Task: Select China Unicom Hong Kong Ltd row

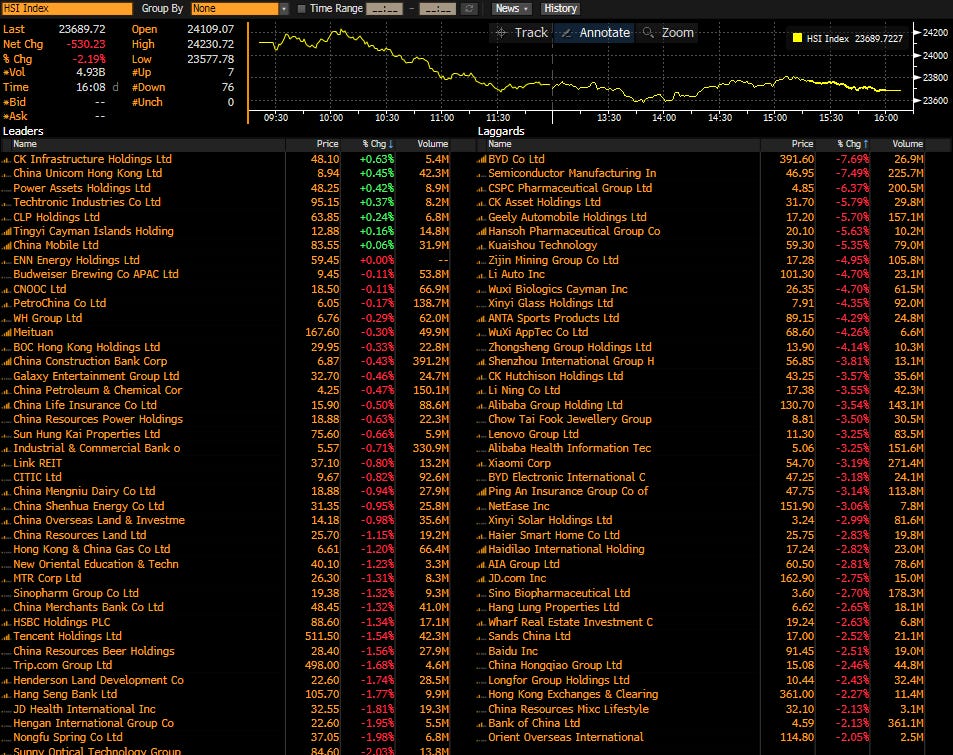Action: (225, 173)
